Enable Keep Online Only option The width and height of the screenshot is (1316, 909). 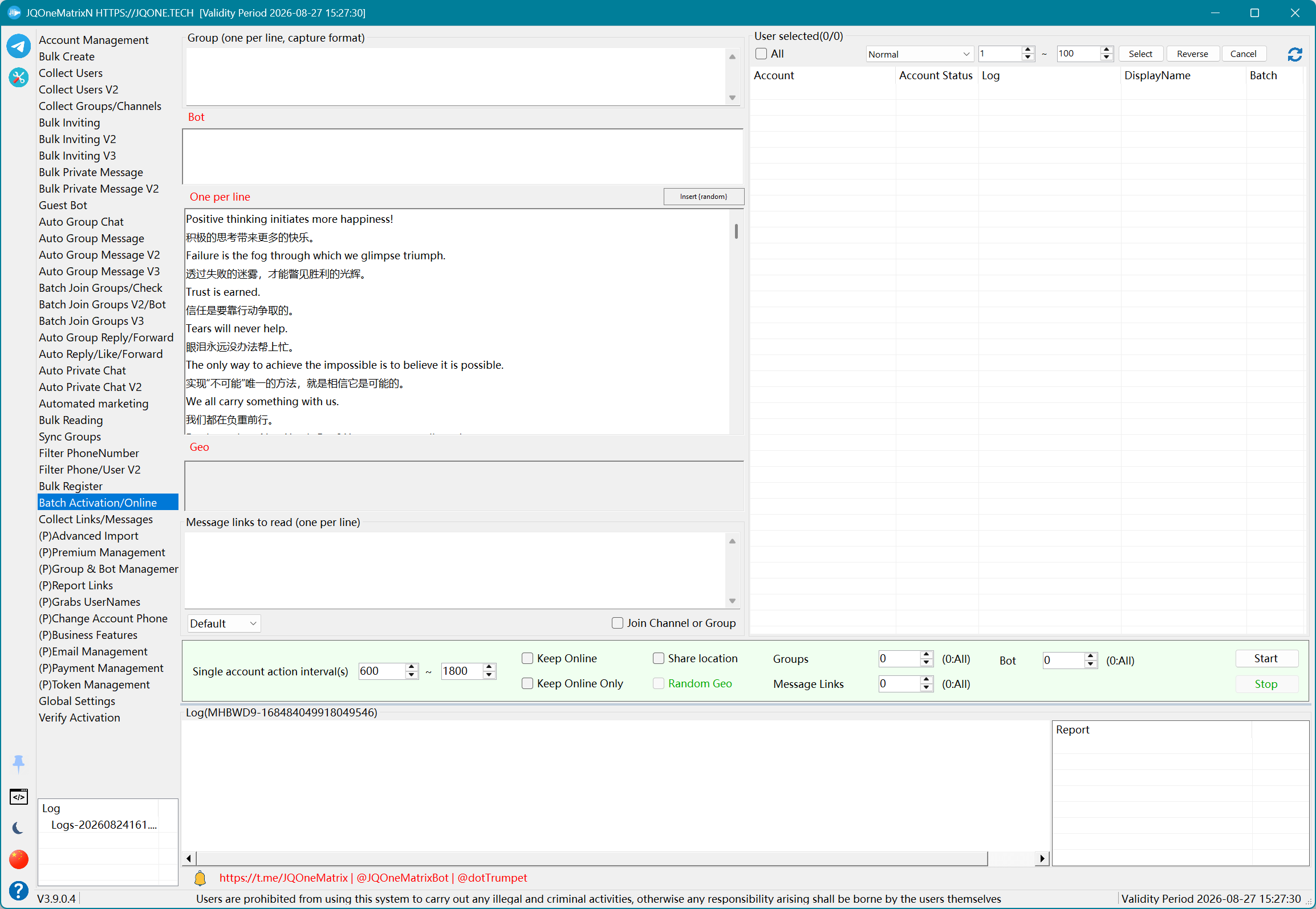tap(527, 683)
